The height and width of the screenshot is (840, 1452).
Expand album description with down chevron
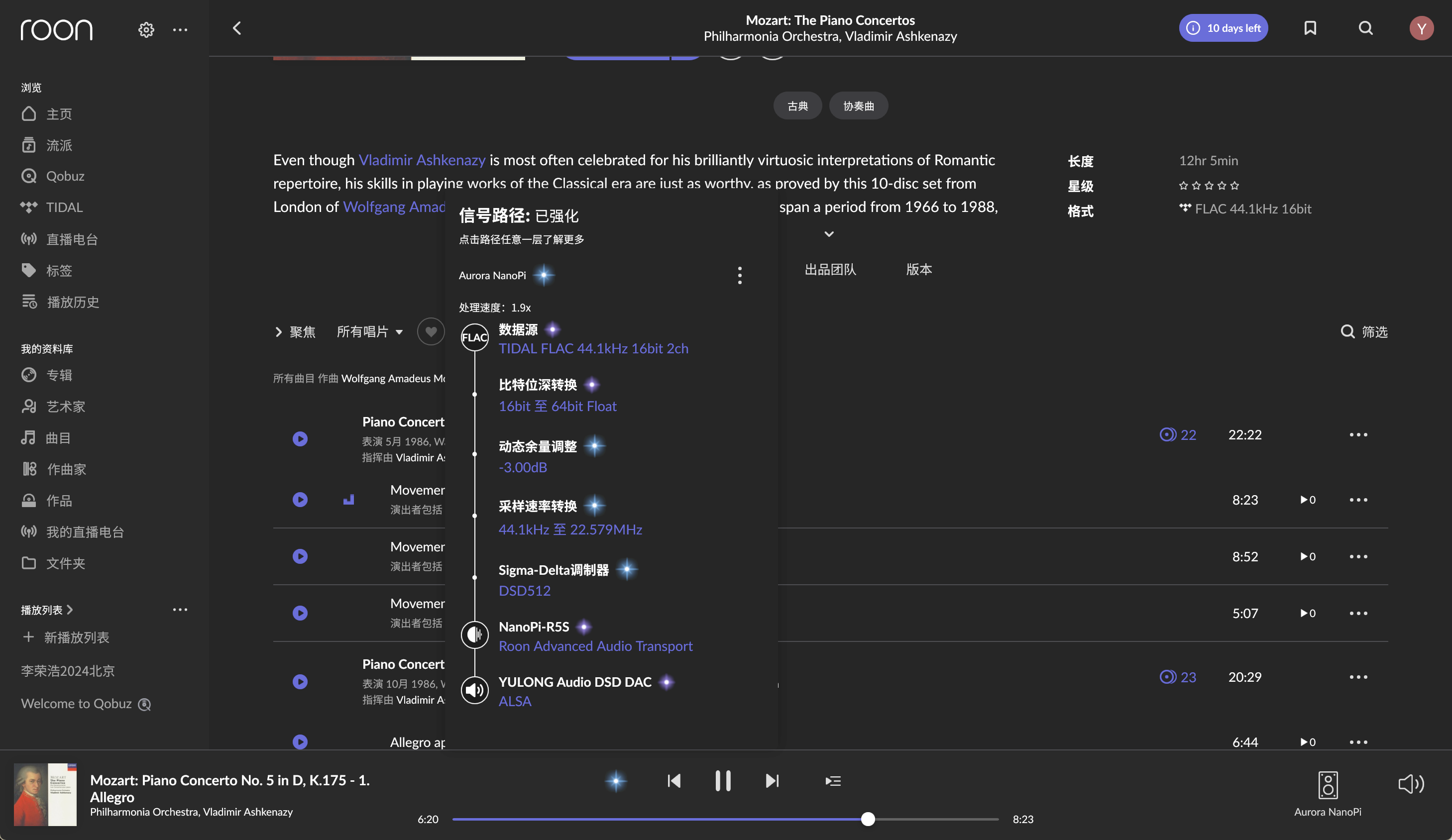pyautogui.click(x=829, y=234)
